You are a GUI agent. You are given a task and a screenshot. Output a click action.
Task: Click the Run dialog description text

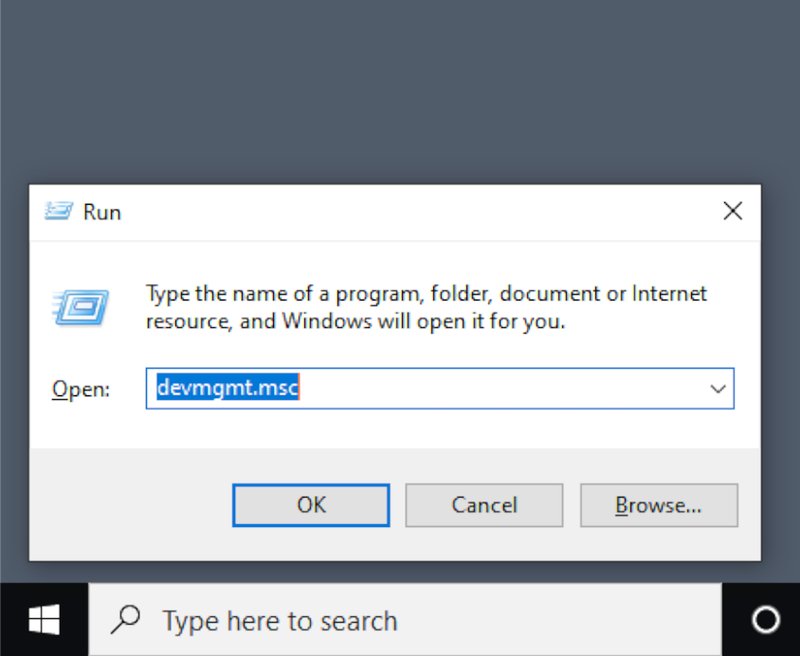click(426, 308)
